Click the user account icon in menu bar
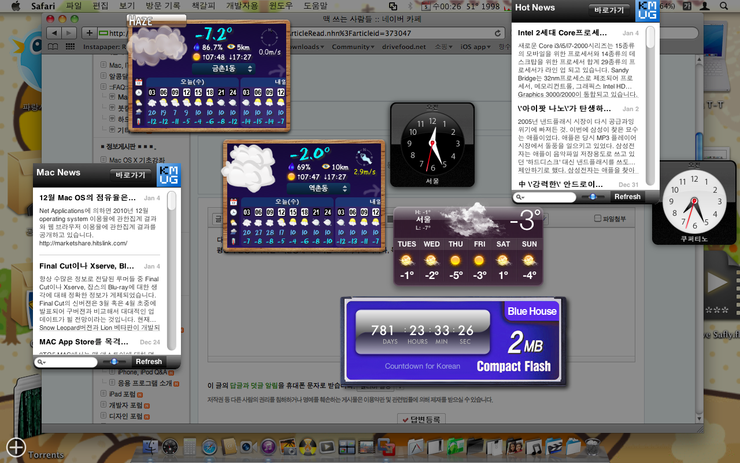The height and width of the screenshot is (463, 740). click(x=704, y=6)
